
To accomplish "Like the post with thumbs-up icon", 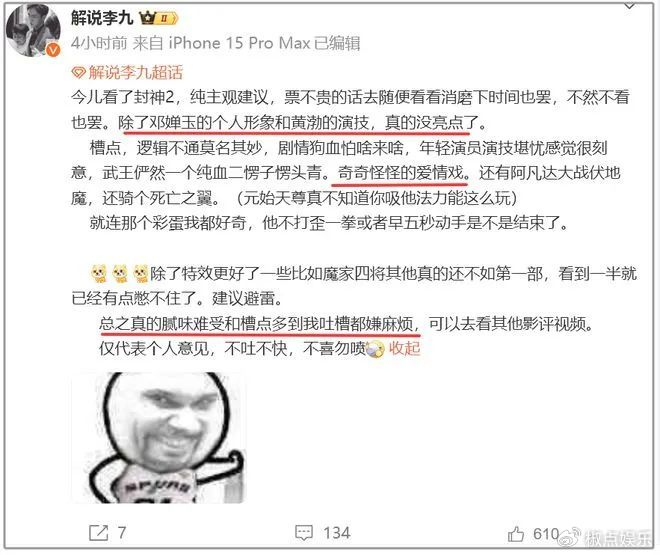I will click(516, 534).
